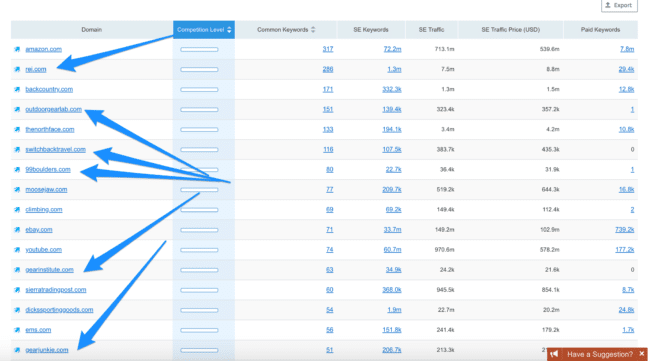Open the gearjunkie.com domain link
Image resolution: width=650 pixels, height=361 pixels.
pyautogui.click(x=47, y=350)
